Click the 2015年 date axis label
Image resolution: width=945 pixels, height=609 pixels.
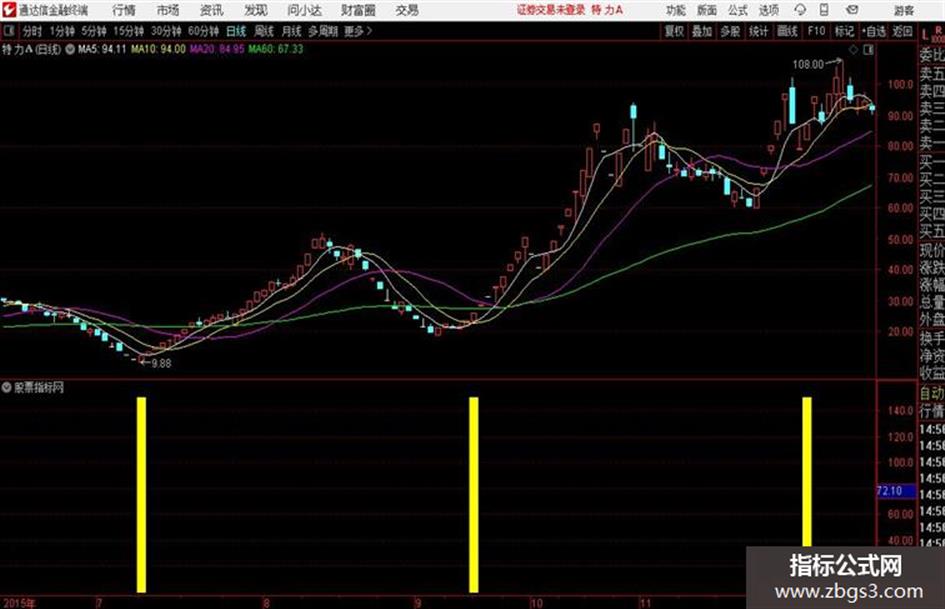(x=19, y=603)
